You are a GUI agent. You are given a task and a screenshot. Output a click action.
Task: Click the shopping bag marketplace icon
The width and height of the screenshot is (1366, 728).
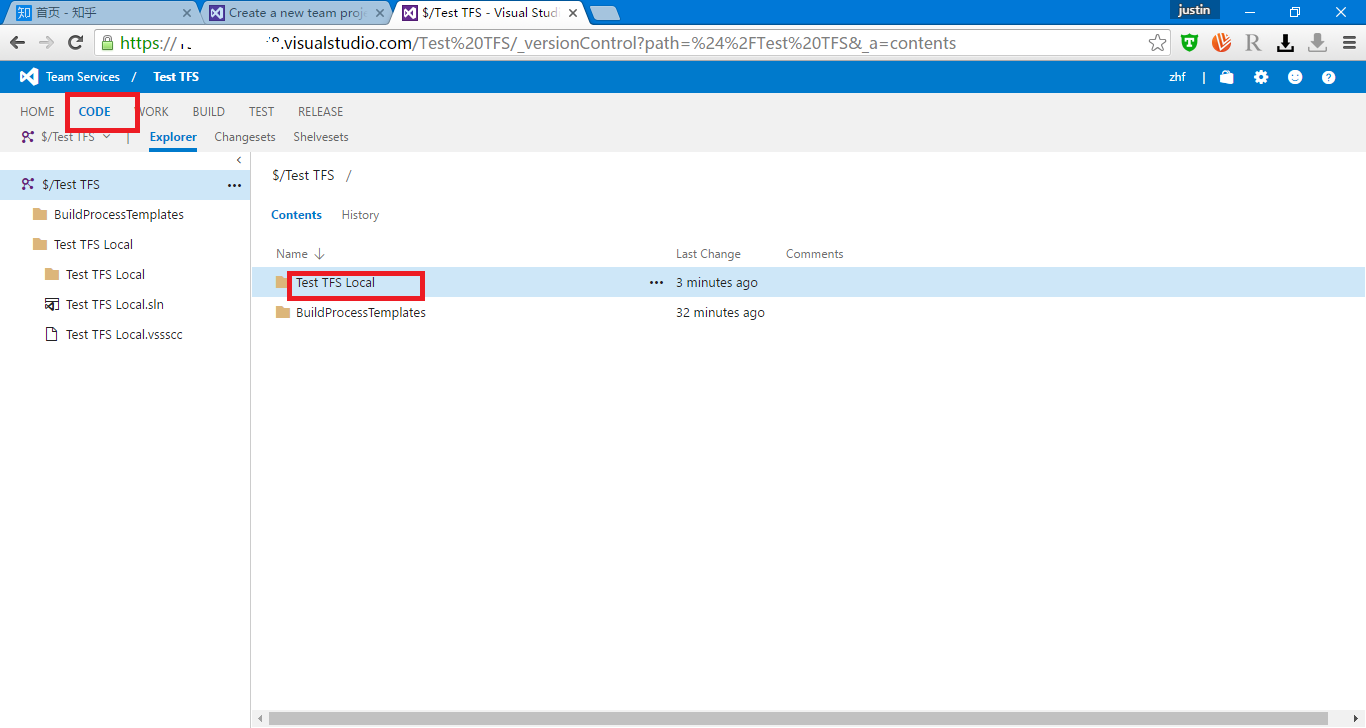[x=1226, y=76]
